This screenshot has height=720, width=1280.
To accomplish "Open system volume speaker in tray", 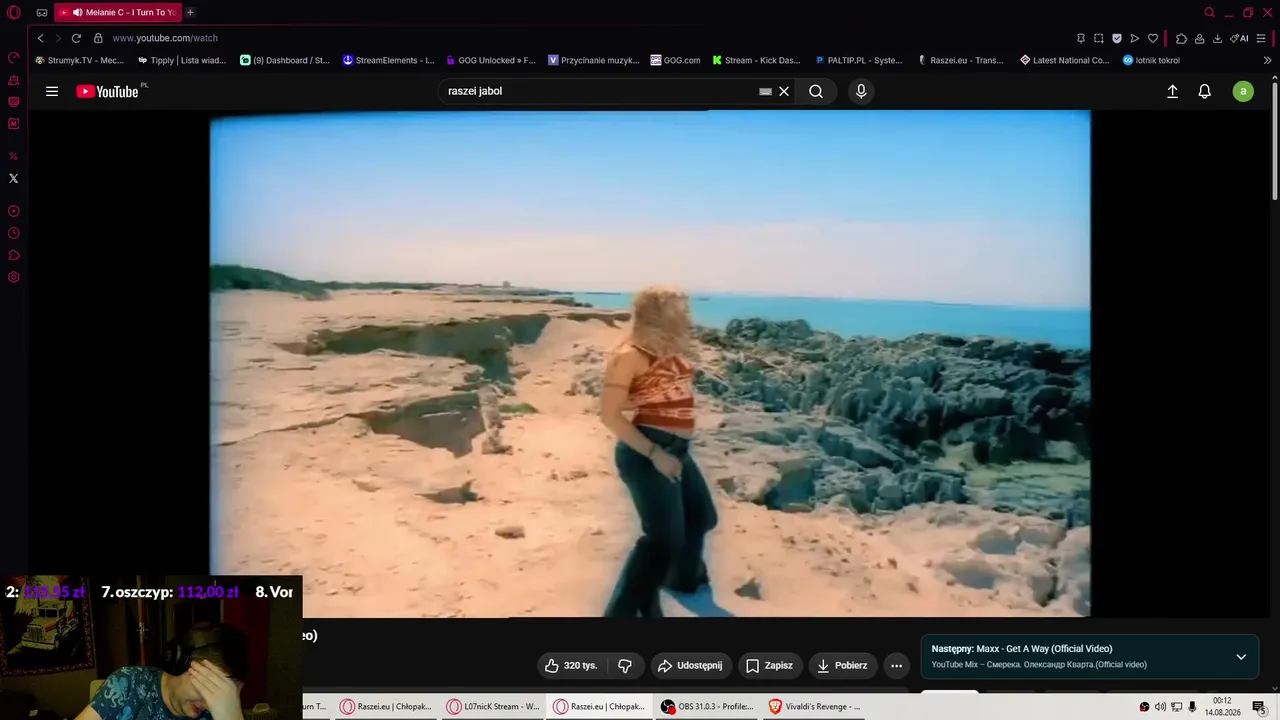I will coord(1160,707).
